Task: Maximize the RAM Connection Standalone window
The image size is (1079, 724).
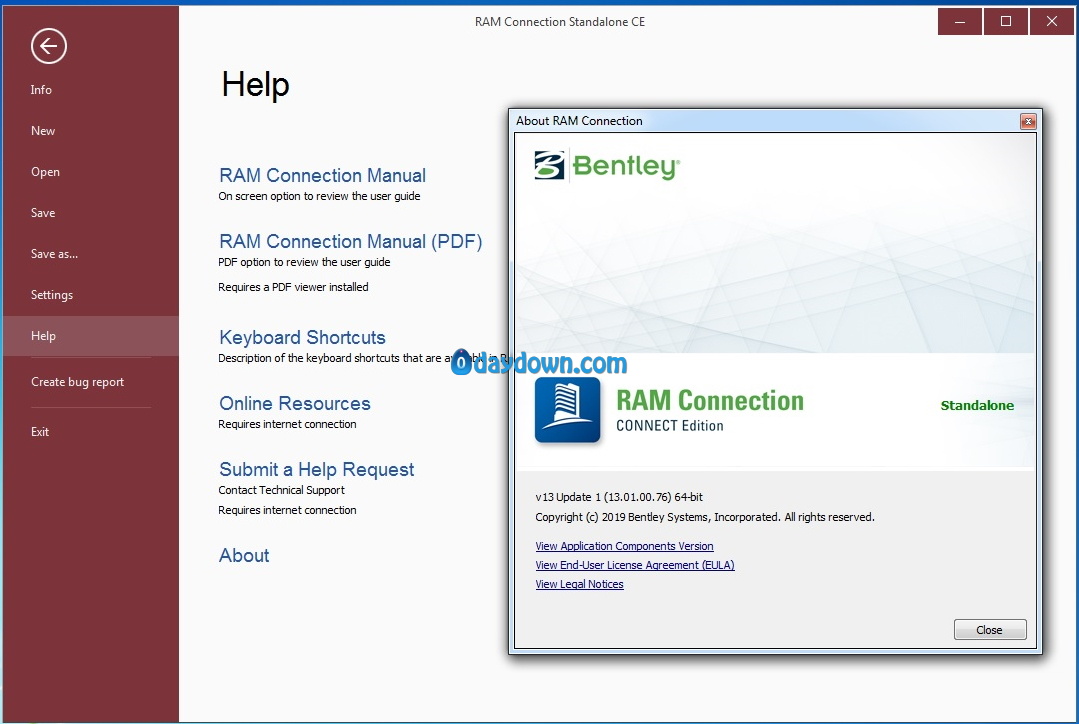Action: click(x=1005, y=21)
